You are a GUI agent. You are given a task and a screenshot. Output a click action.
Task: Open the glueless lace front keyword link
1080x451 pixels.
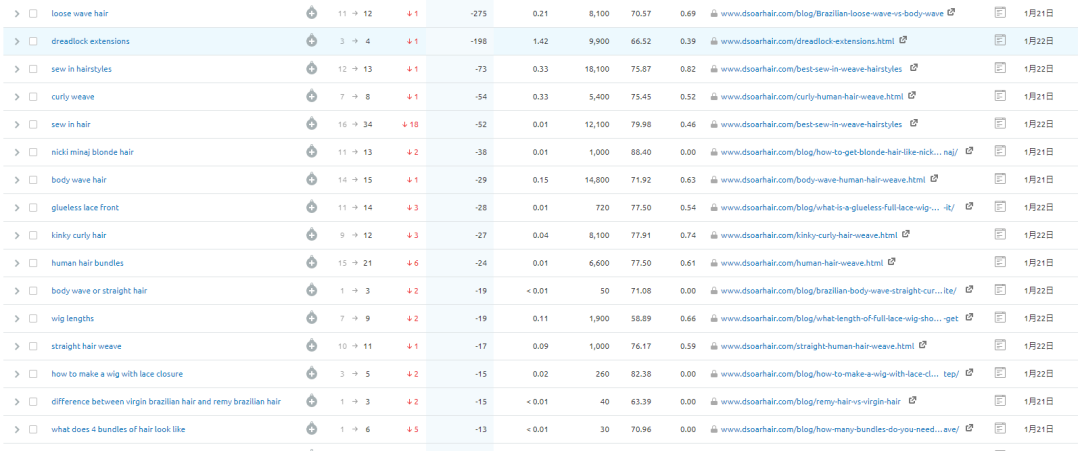(85, 207)
